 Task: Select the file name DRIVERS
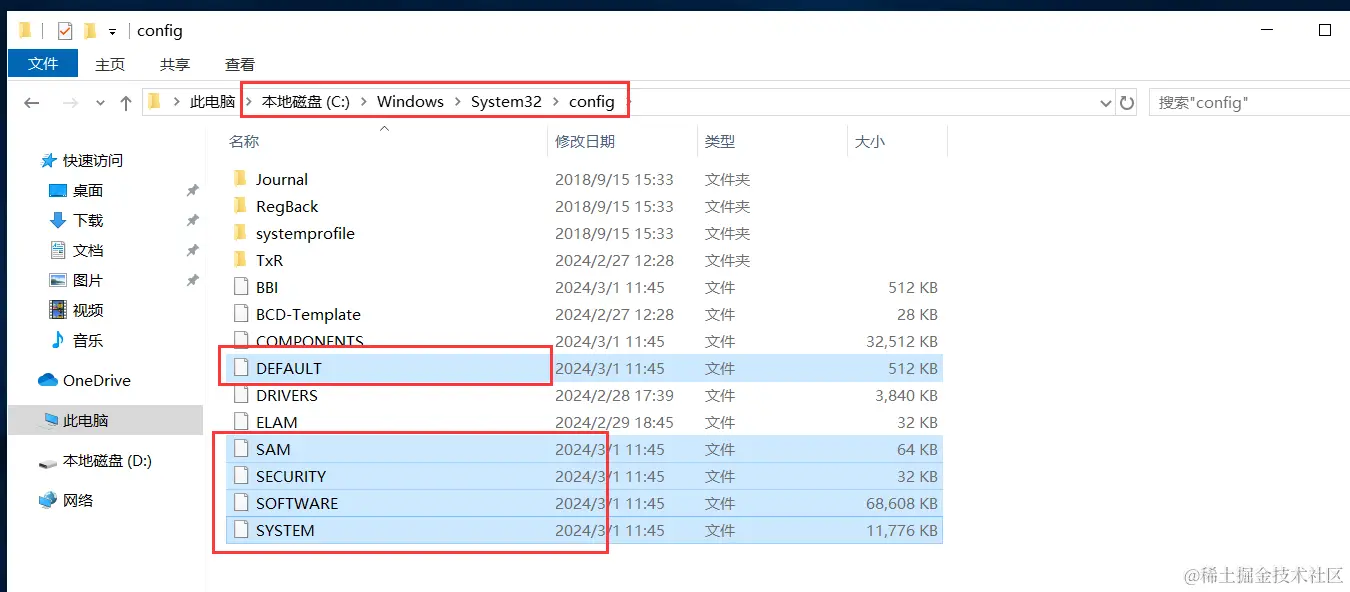pyautogui.click(x=287, y=395)
